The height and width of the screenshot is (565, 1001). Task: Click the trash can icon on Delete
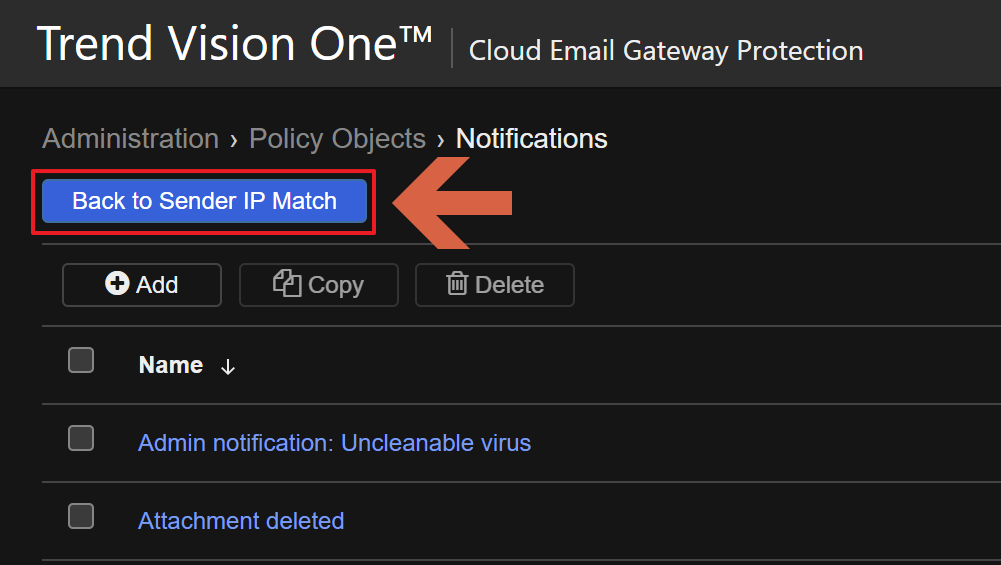tap(457, 284)
